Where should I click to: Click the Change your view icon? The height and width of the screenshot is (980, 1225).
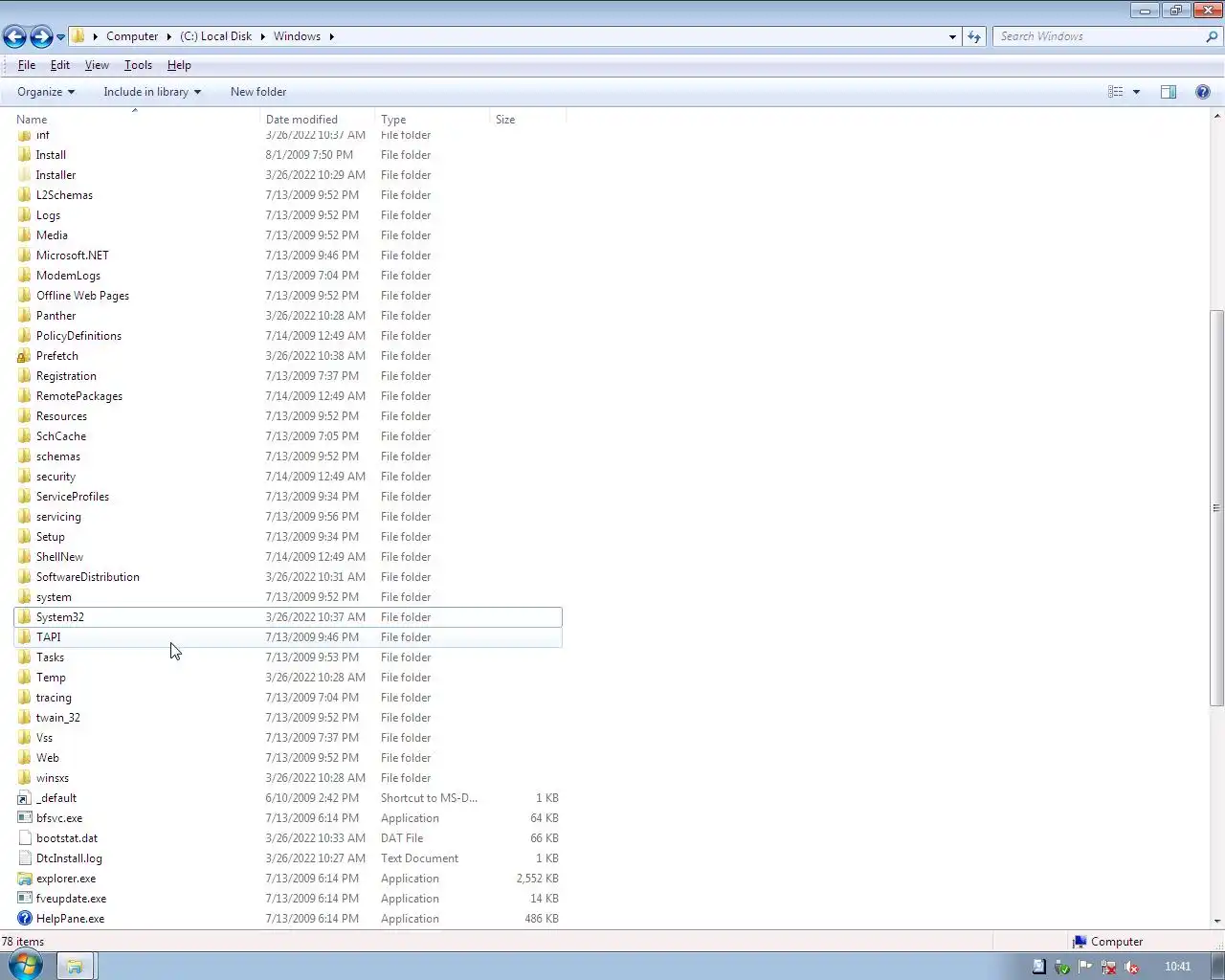[1116, 92]
